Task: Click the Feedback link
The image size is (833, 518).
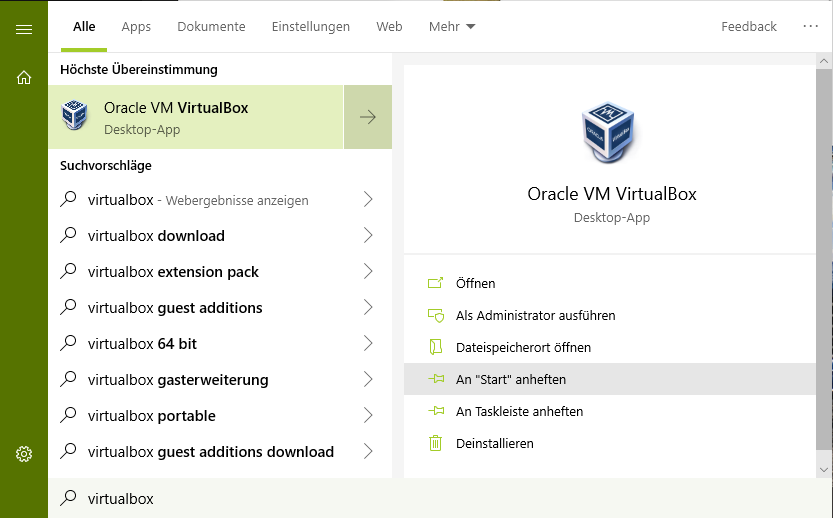Action: point(749,27)
